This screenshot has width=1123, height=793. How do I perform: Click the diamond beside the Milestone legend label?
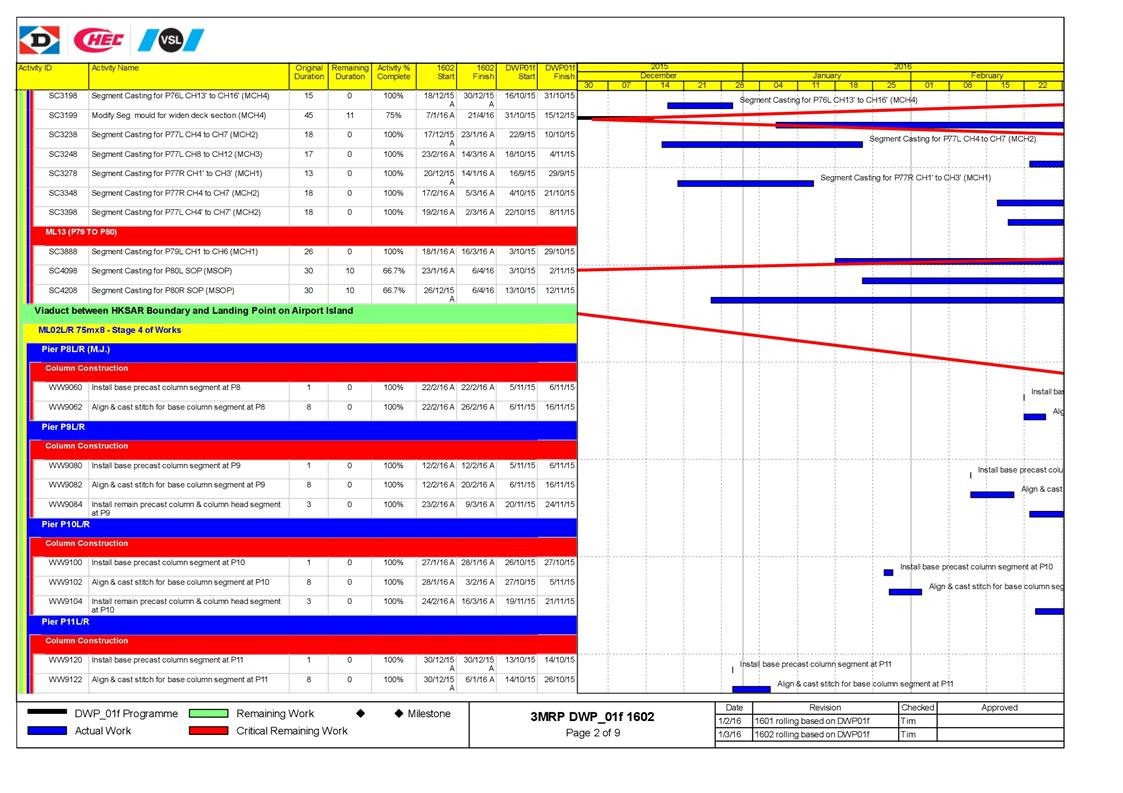[399, 713]
